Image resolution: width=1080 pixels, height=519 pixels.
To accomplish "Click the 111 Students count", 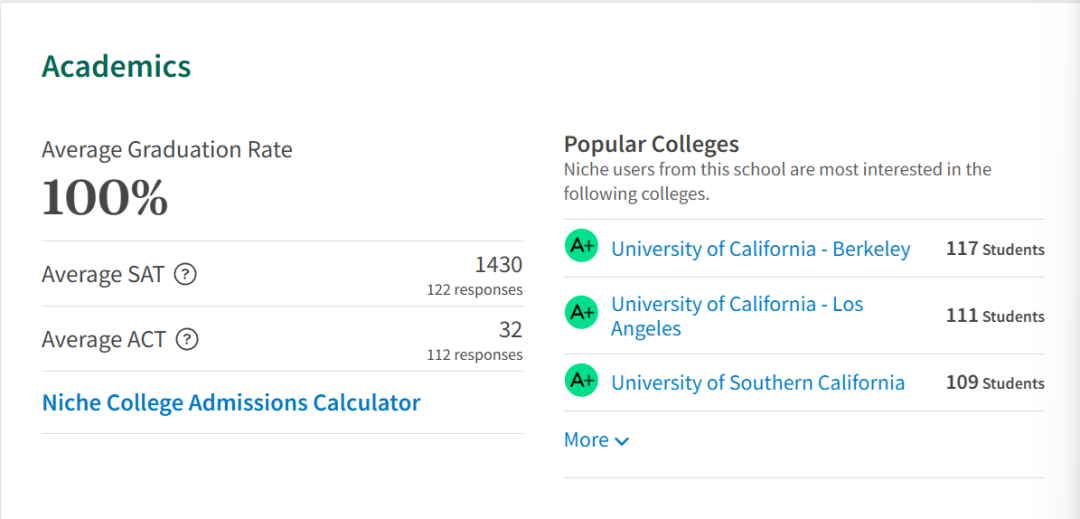I will click(995, 315).
